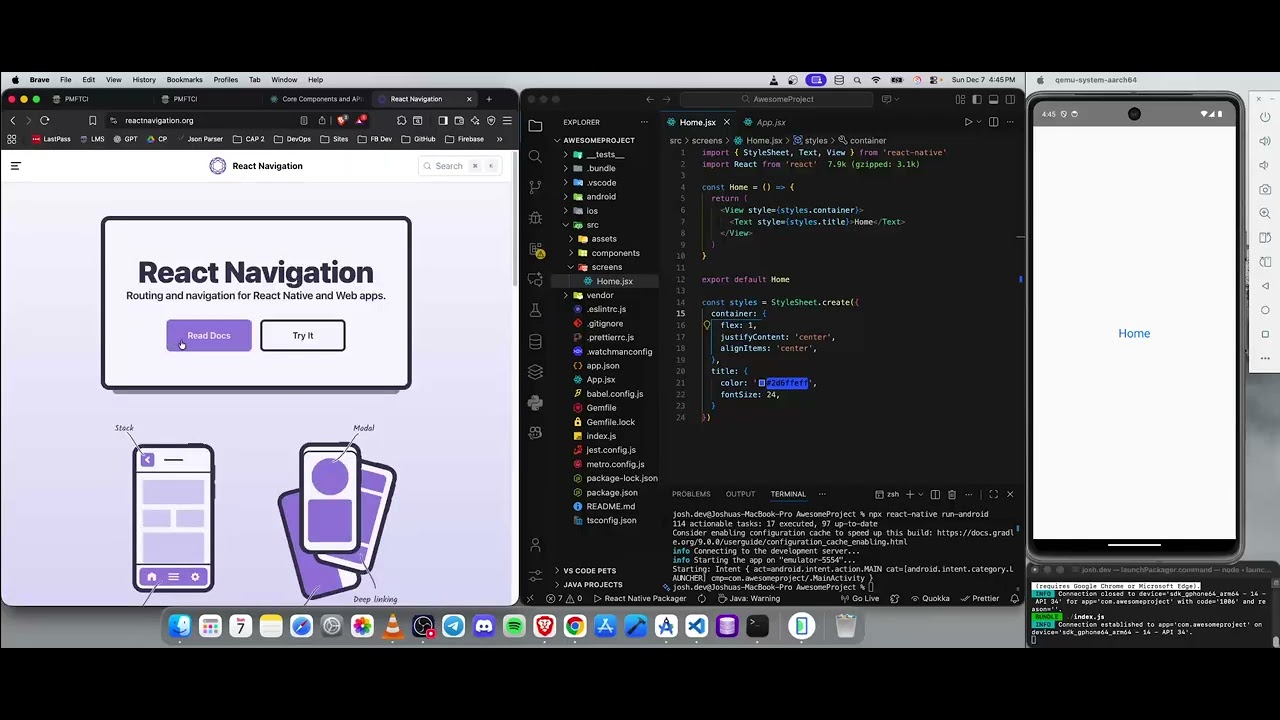Viewport: 1280px width, 720px height.
Task: Maximize the terminal panel size
Action: point(993,494)
